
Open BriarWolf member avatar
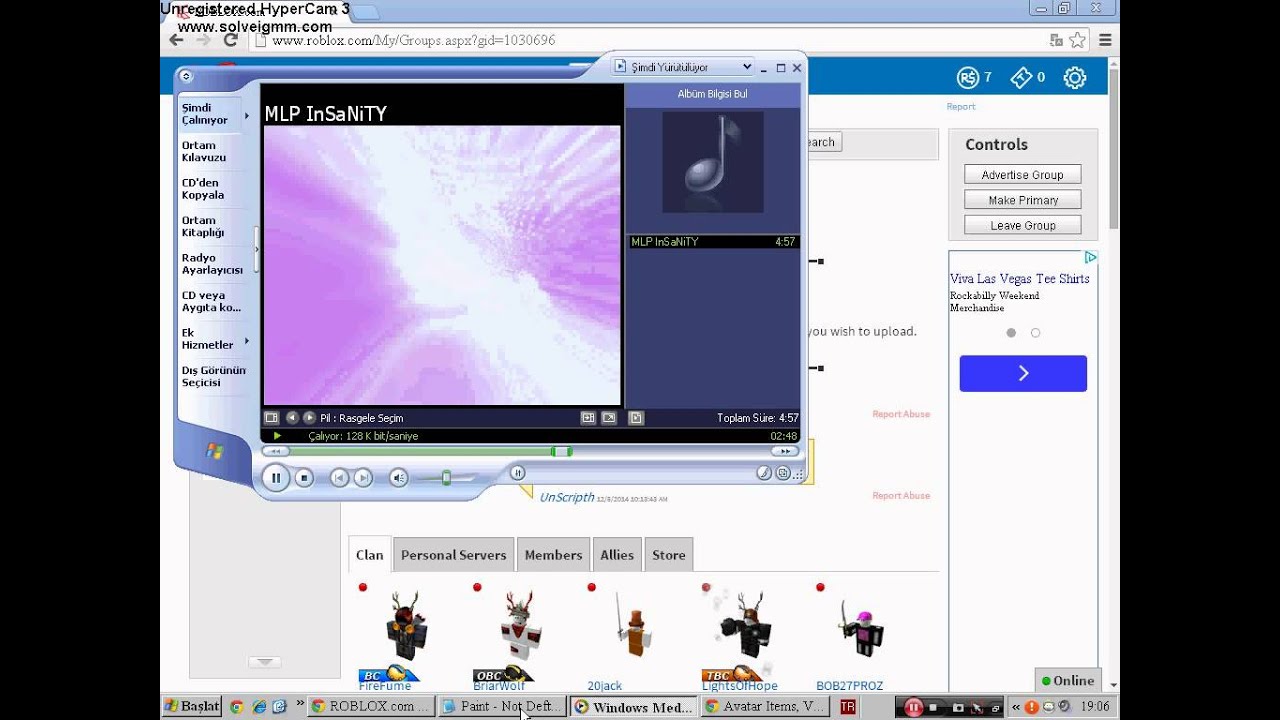coord(520,627)
